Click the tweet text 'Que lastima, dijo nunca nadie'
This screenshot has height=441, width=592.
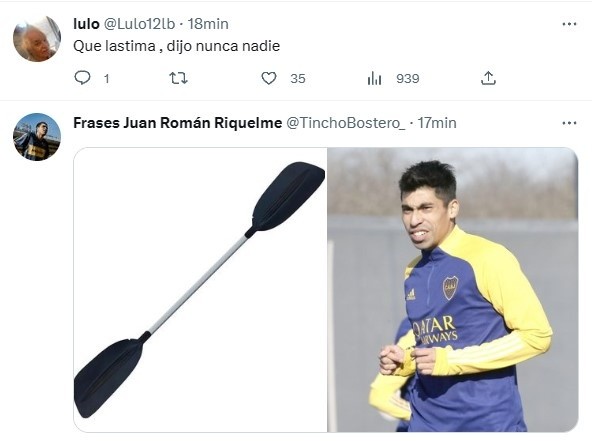pos(176,46)
